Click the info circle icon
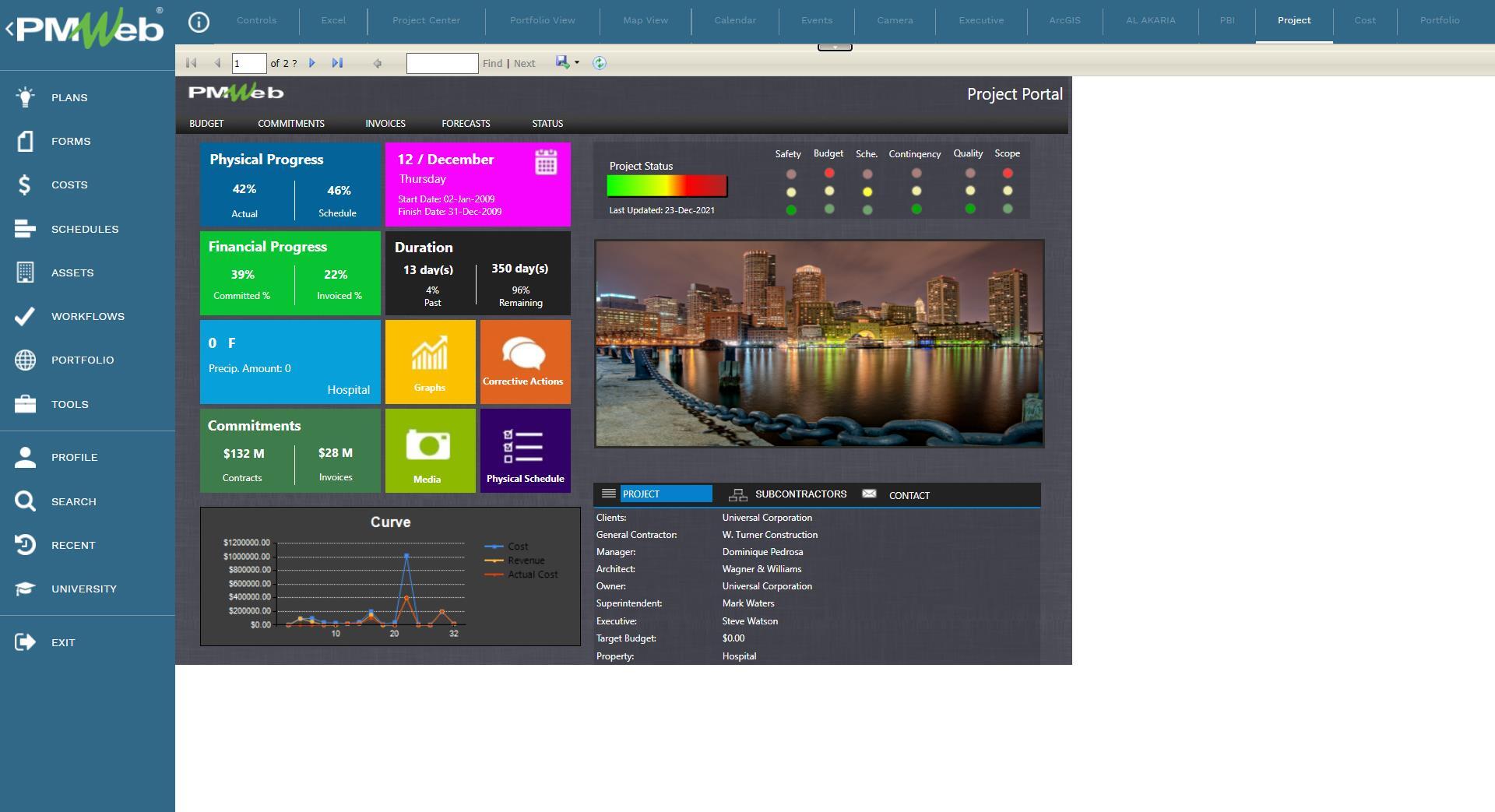 coord(199,22)
